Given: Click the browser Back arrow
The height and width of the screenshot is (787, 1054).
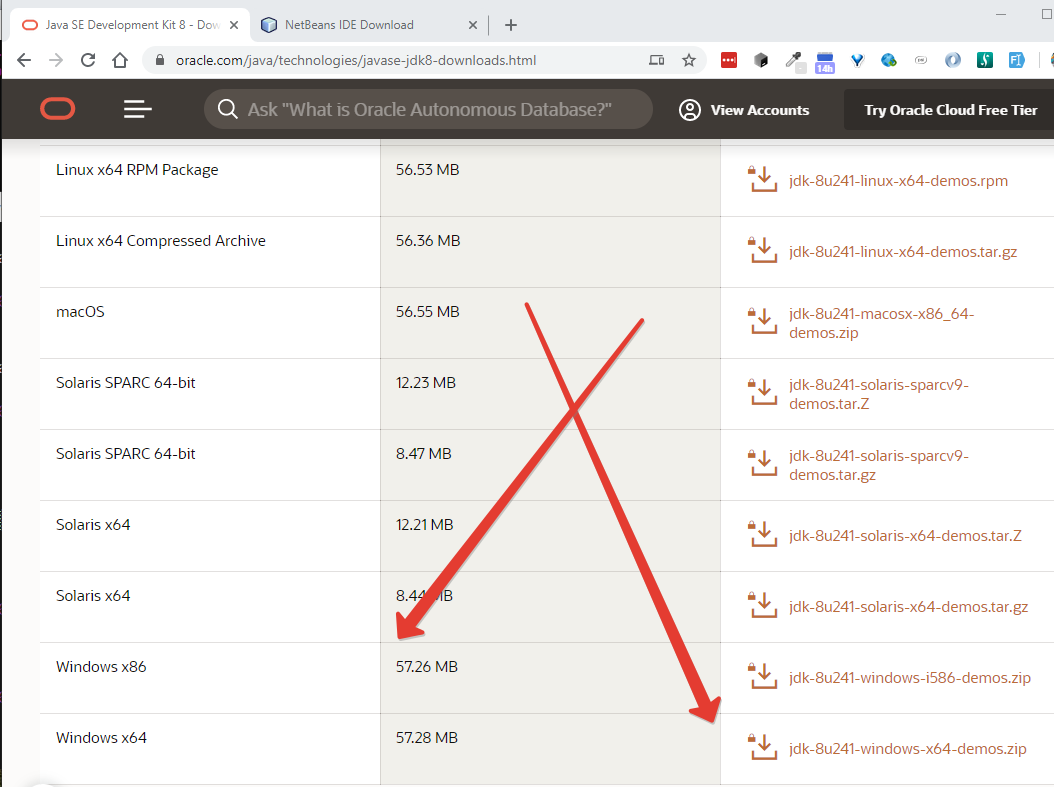Looking at the screenshot, I should click(24, 60).
